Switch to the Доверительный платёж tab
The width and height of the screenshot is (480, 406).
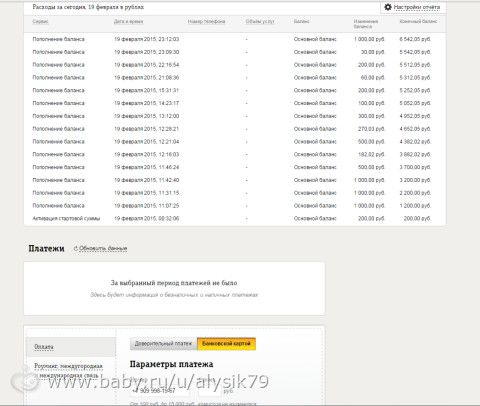(163, 344)
